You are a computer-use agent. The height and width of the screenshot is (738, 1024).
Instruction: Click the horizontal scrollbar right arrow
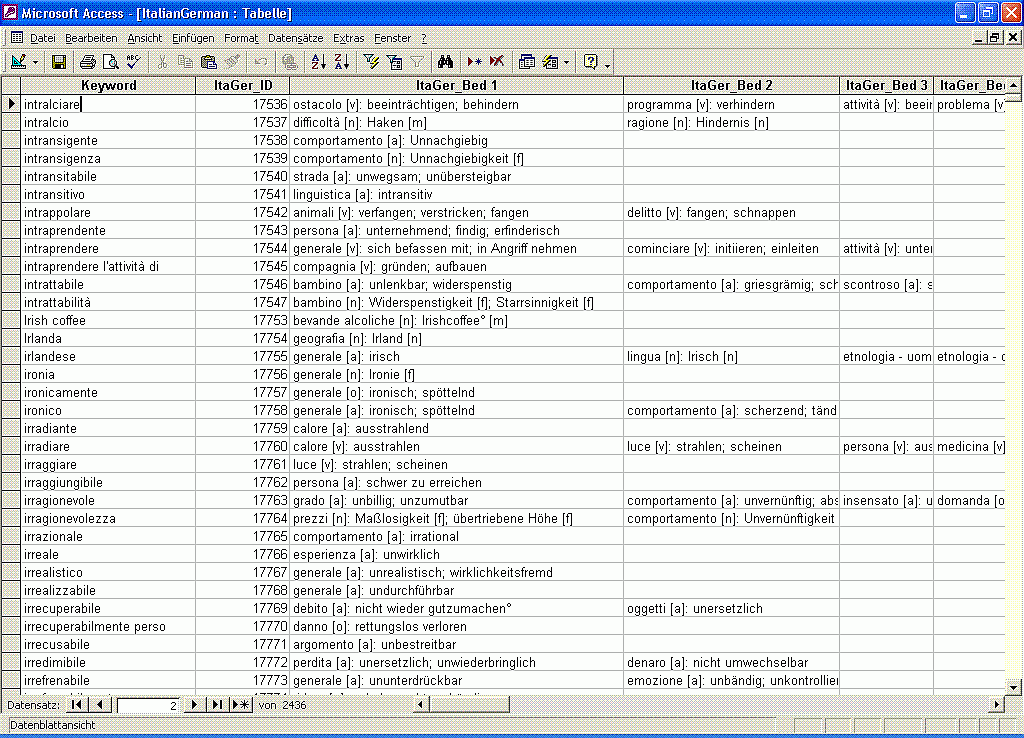pyautogui.click(x=997, y=705)
